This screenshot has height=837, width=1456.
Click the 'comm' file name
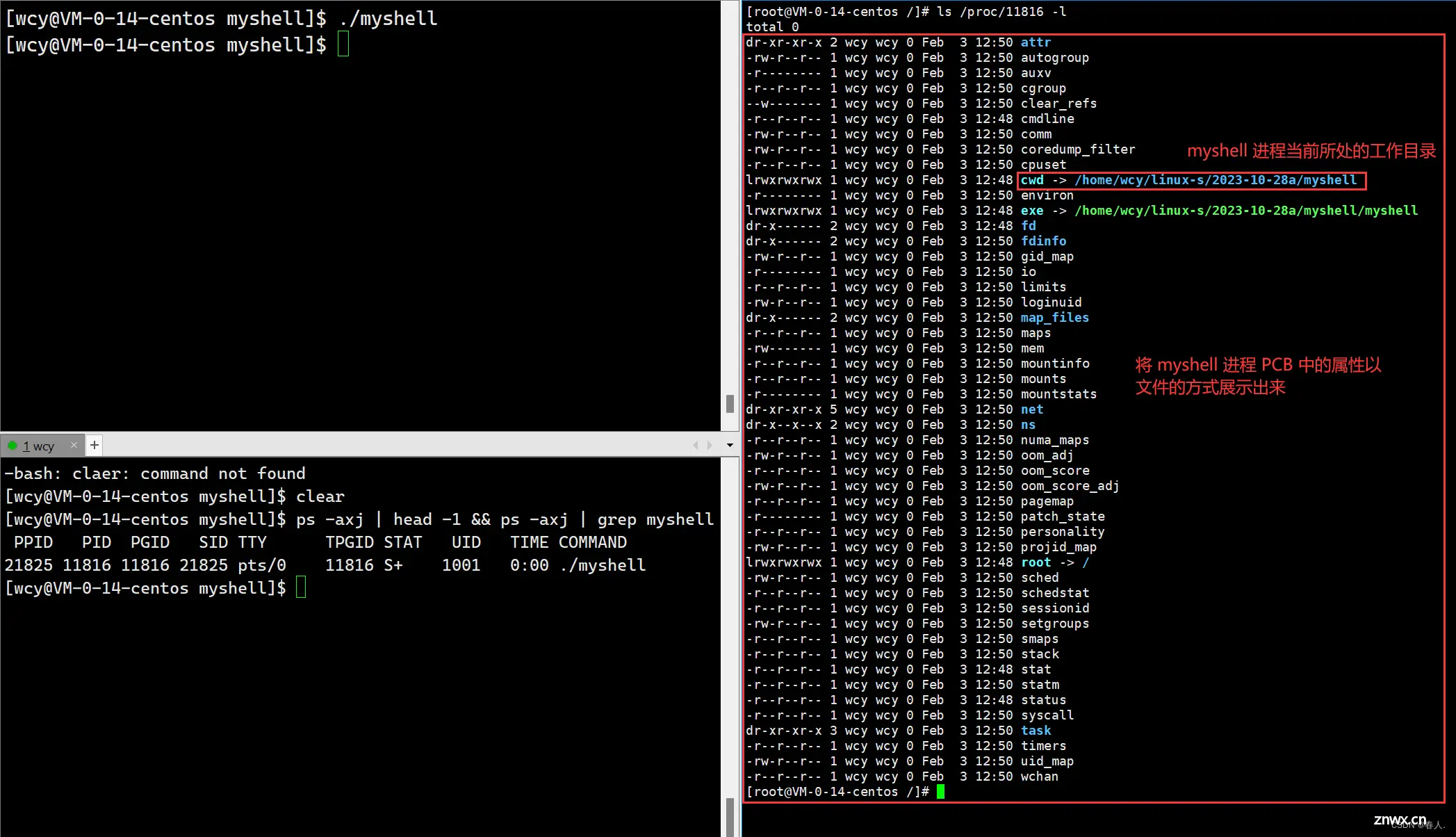(x=1036, y=134)
